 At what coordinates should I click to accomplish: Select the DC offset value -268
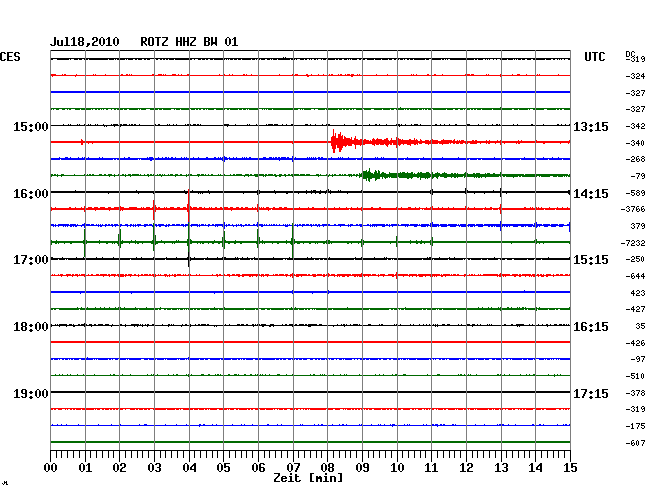coord(635,159)
